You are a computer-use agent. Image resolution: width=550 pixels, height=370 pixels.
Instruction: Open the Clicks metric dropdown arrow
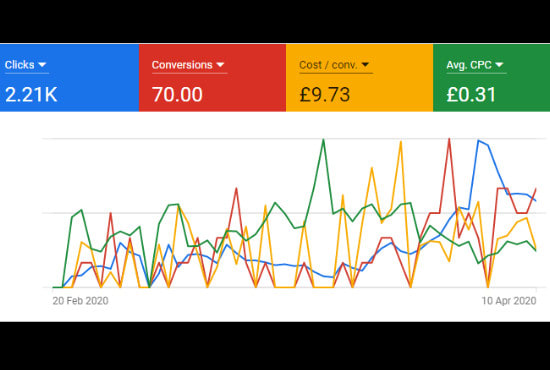tap(42, 65)
